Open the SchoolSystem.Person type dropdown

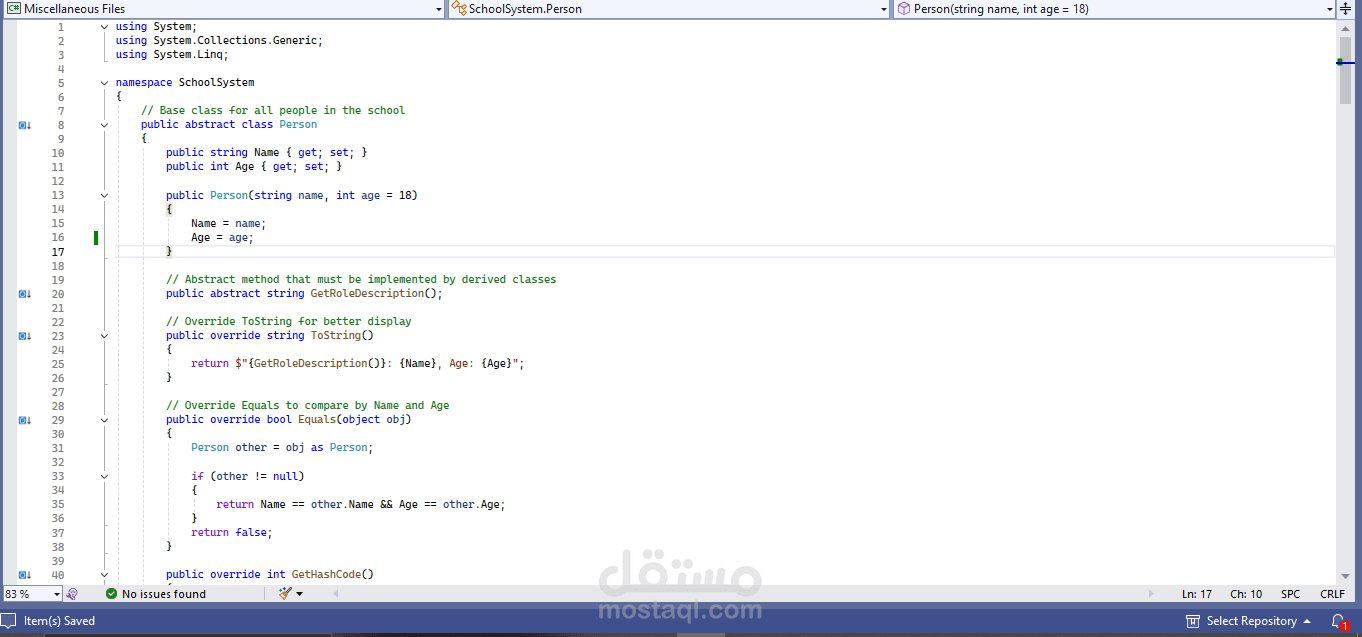668,9
